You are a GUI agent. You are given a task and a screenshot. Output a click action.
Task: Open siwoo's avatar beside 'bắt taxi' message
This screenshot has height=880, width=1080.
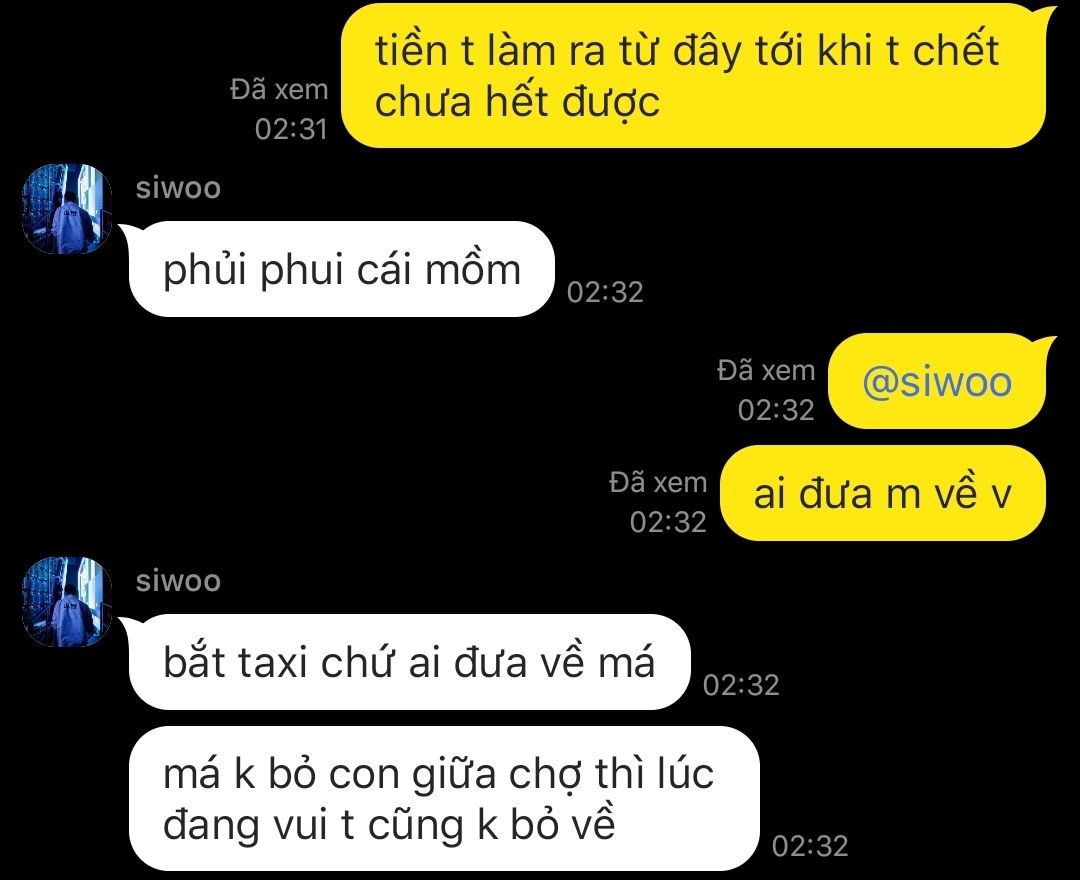click(67, 602)
